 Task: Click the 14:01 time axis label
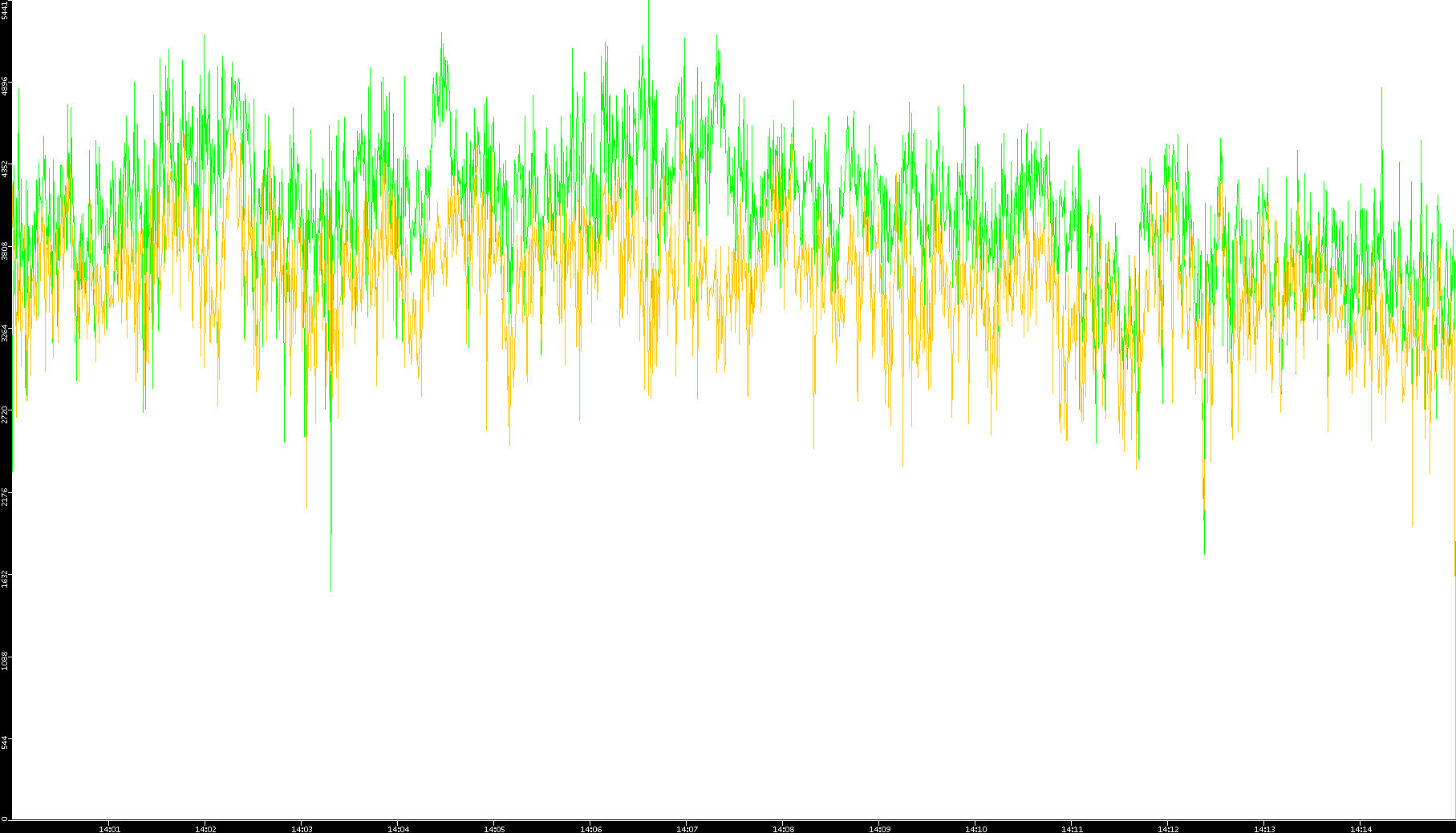click(x=109, y=829)
